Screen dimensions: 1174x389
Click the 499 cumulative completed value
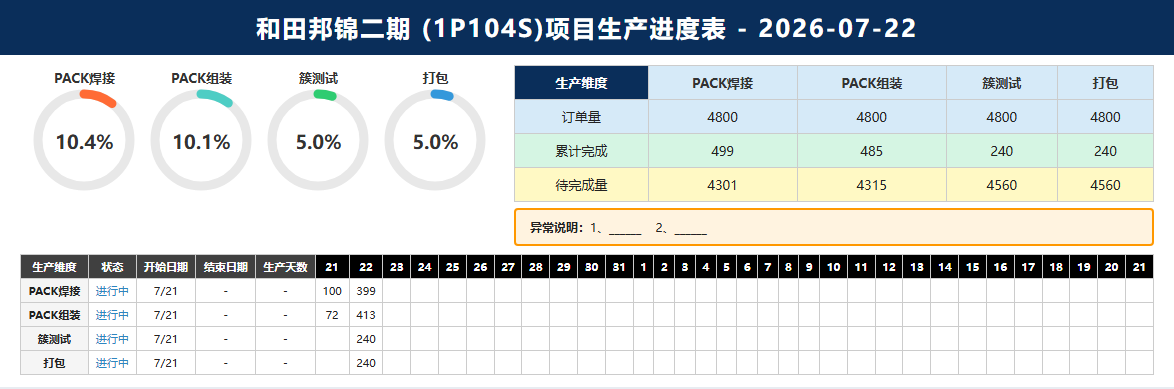coord(723,151)
